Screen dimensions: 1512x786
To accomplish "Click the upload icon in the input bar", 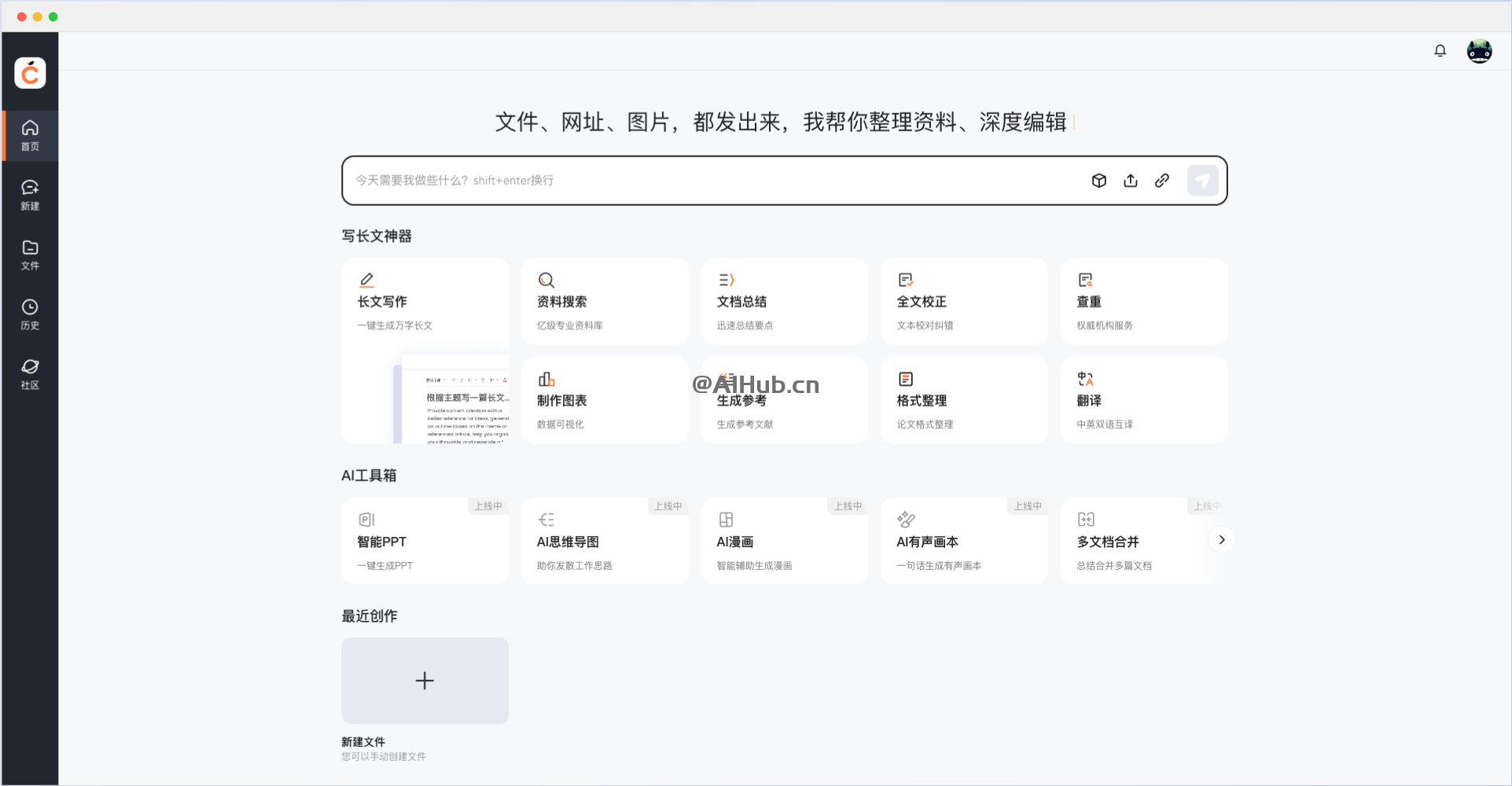I will tap(1131, 180).
